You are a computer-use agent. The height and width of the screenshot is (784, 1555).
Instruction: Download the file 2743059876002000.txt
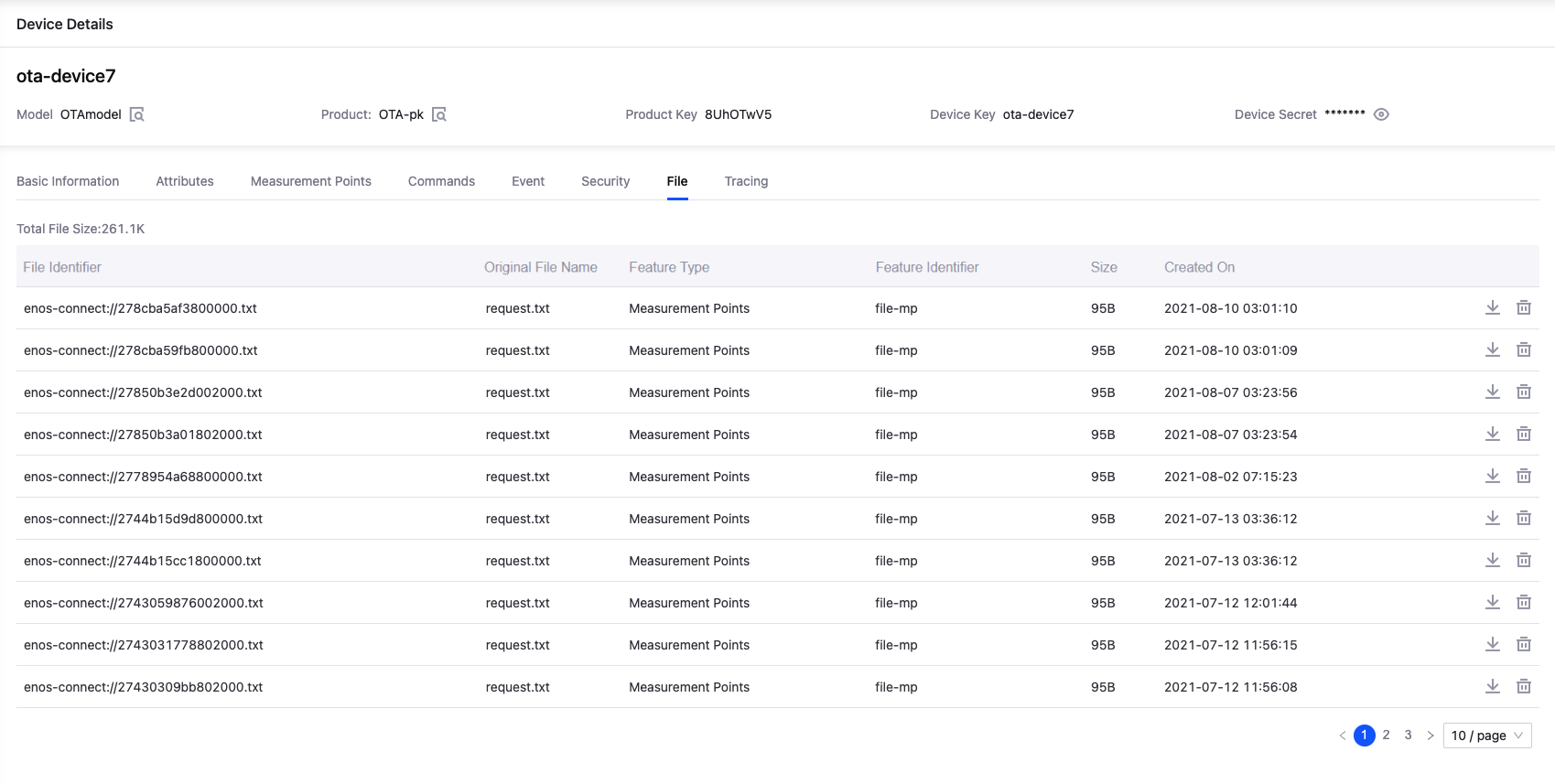point(1493,602)
